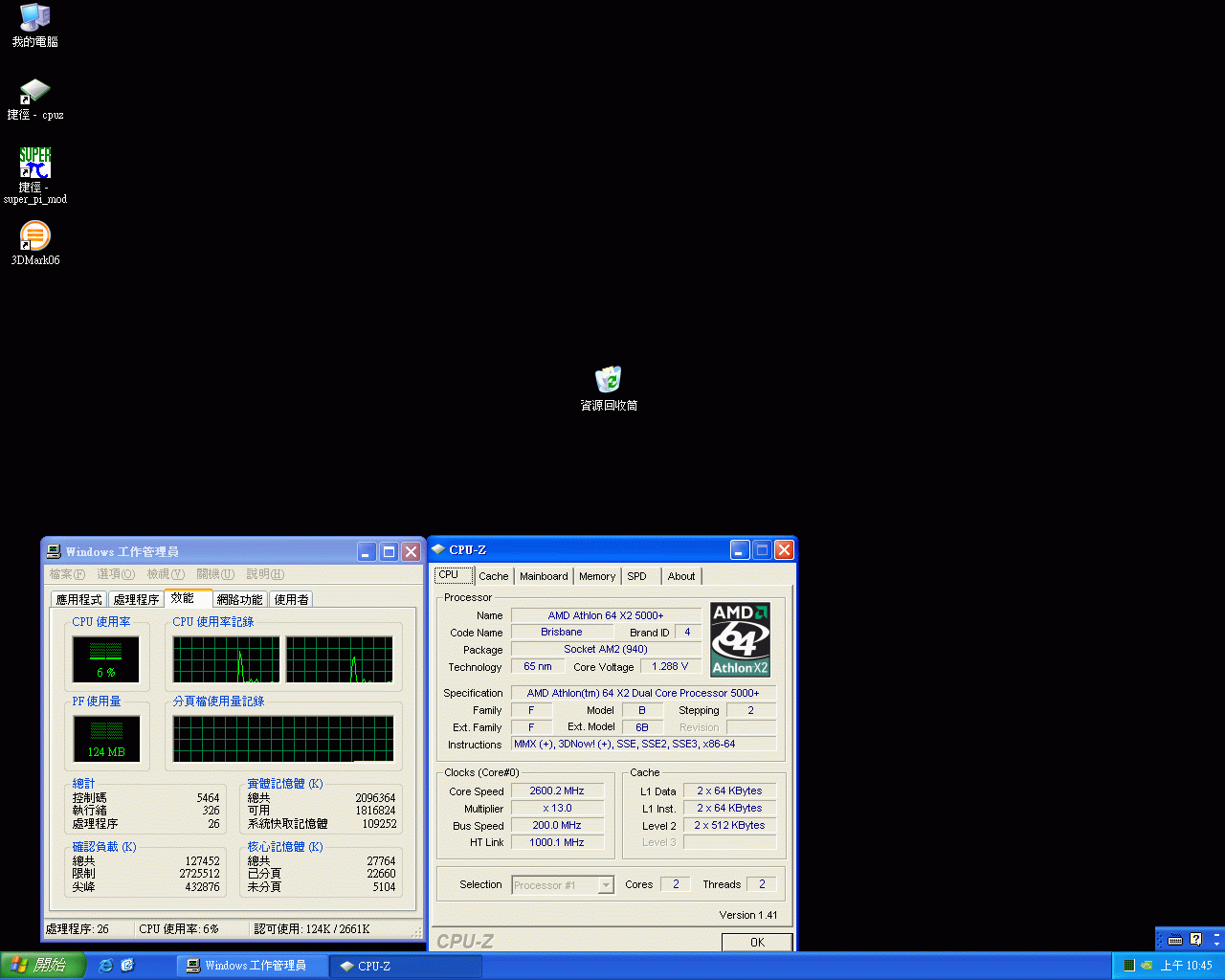
Task: Click the second quick launch icon next to Internet Explorer
Action: click(x=127, y=966)
